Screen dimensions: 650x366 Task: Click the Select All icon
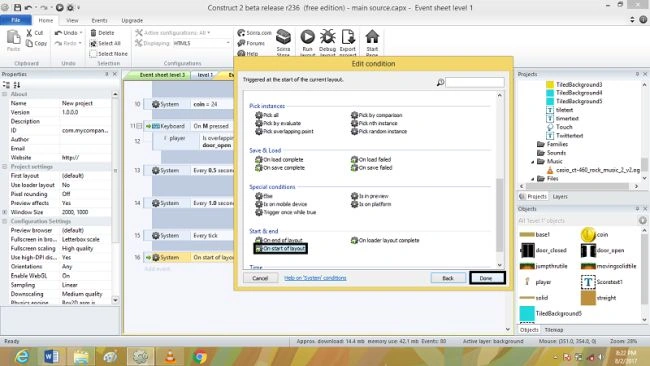pyautogui.click(x=93, y=43)
